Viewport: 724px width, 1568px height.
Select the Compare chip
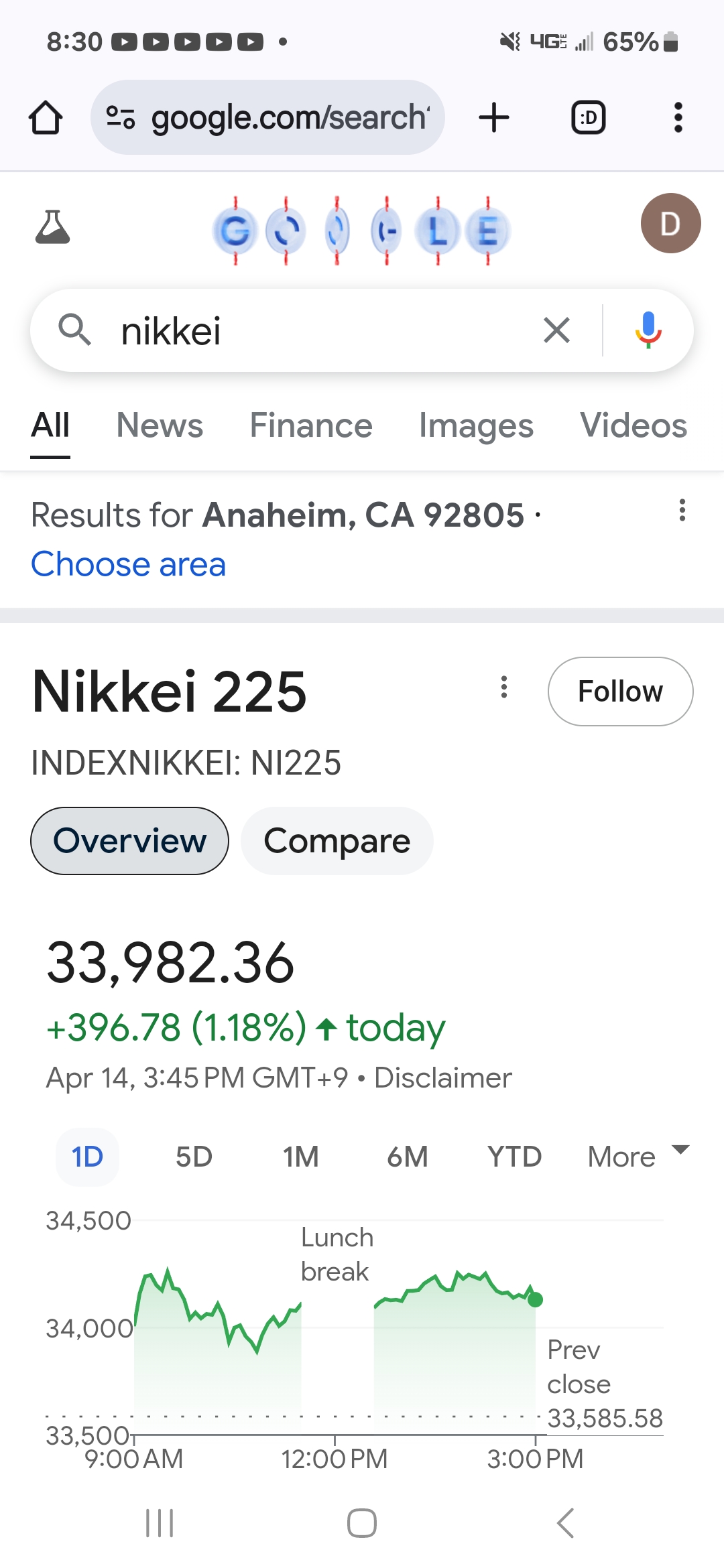coord(337,841)
